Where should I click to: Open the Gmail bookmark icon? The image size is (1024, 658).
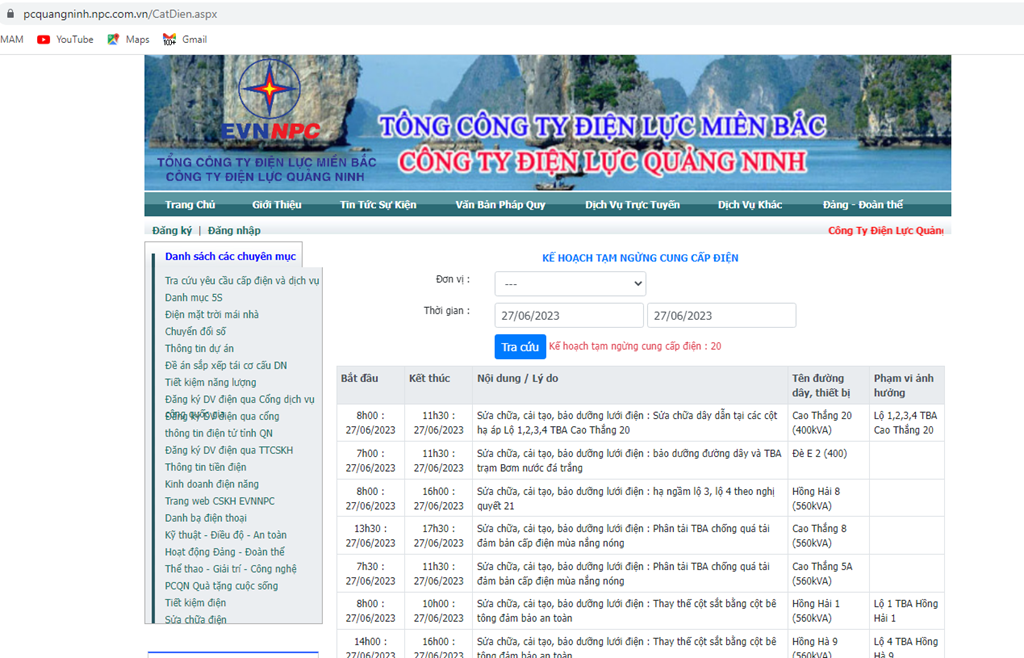tap(169, 39)
